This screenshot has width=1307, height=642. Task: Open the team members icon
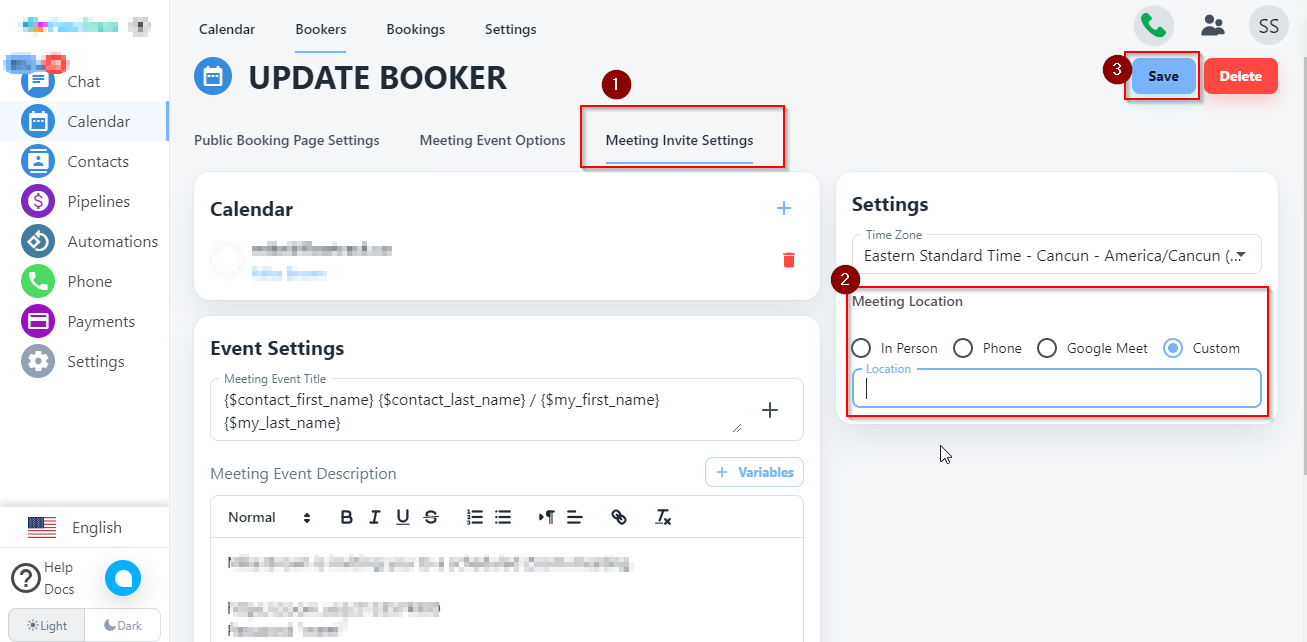coord(1213,25)
